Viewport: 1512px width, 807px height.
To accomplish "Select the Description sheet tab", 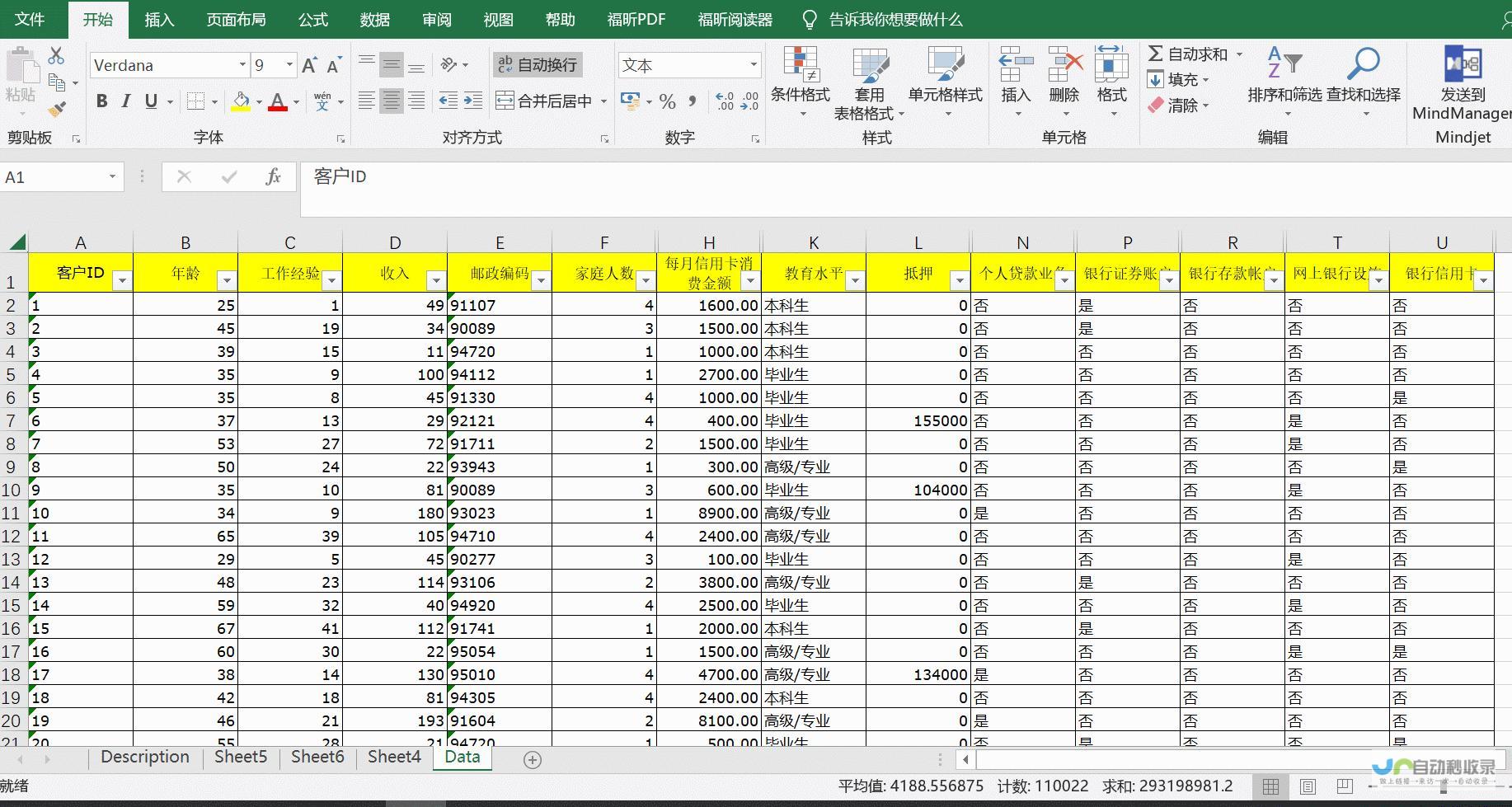I will tap(144, 757).
